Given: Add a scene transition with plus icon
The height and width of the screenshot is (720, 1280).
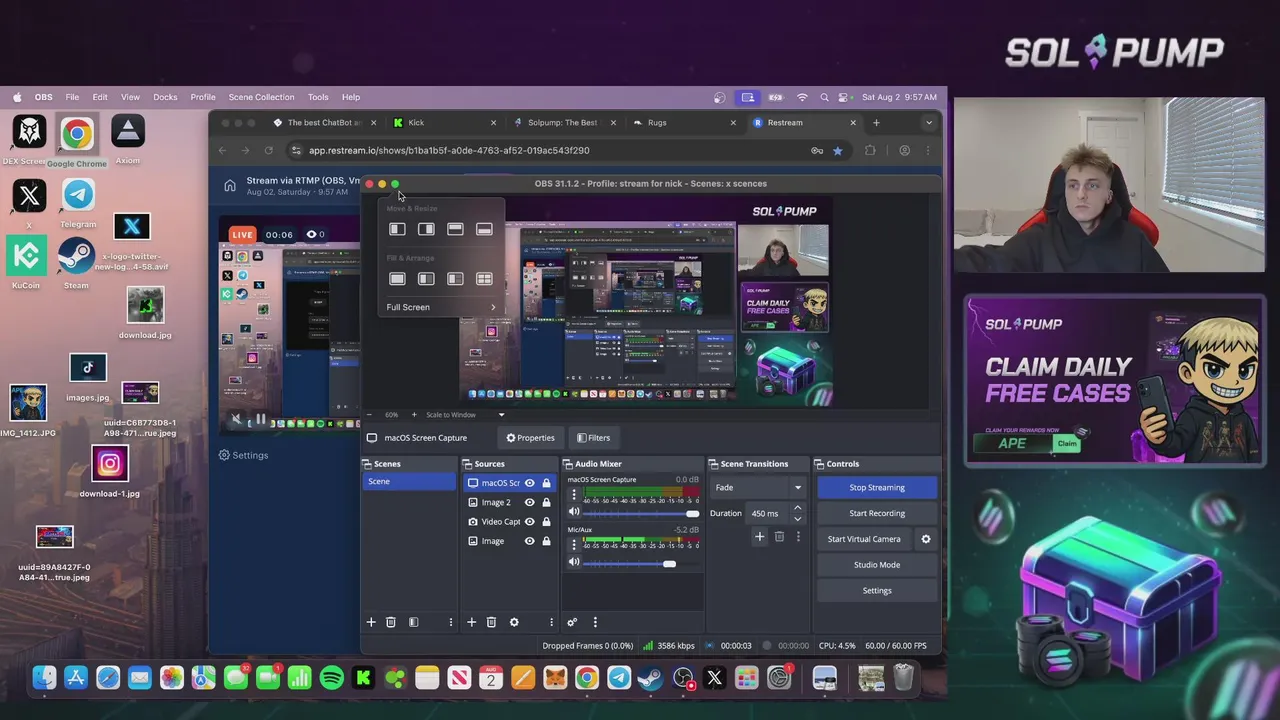Looking at the screenshot, I should pos(759,537).
